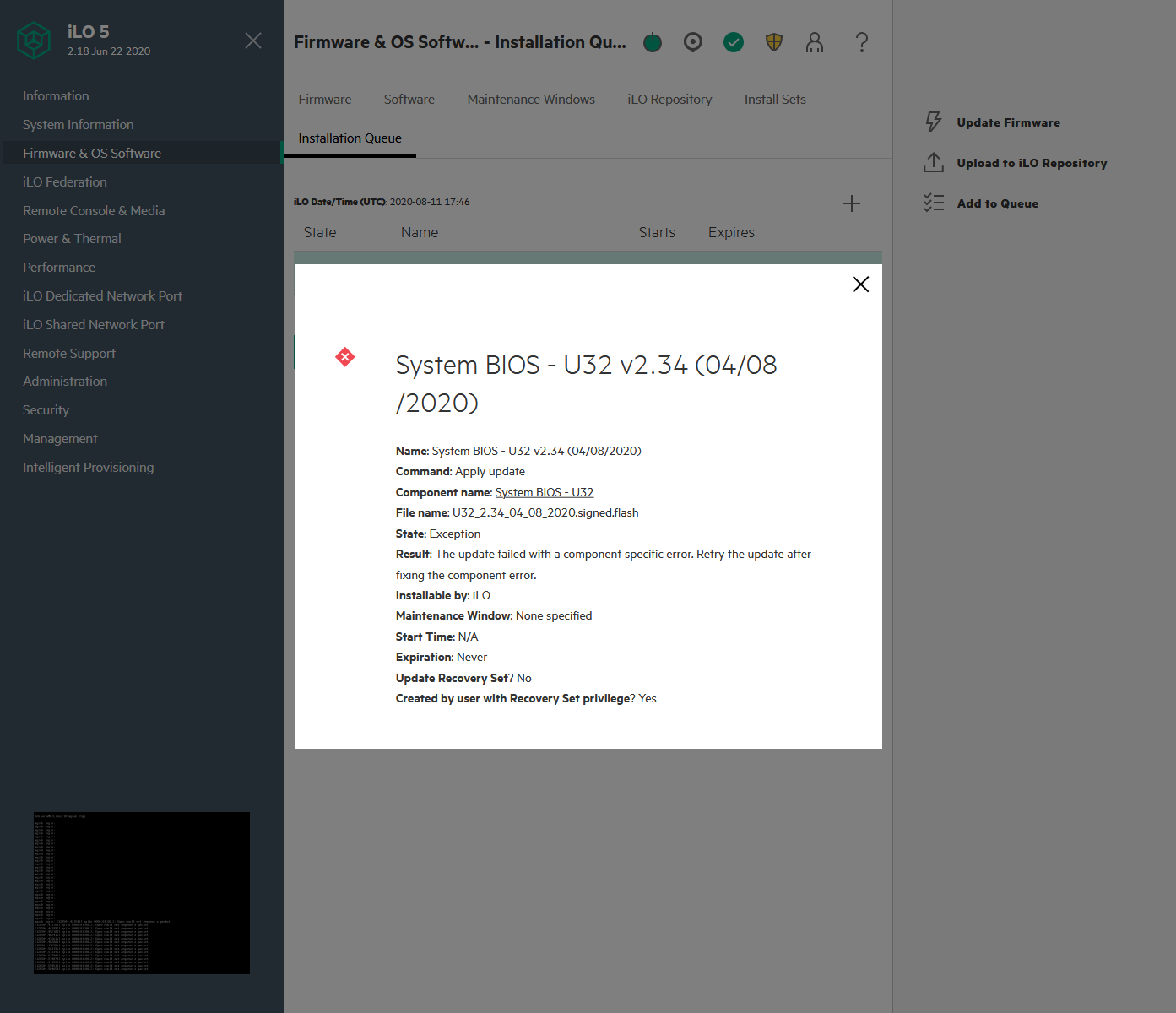The image size is (1176, 1013).
Task: Open the green system health checkmark icon
Action: [x=734, y=42]
